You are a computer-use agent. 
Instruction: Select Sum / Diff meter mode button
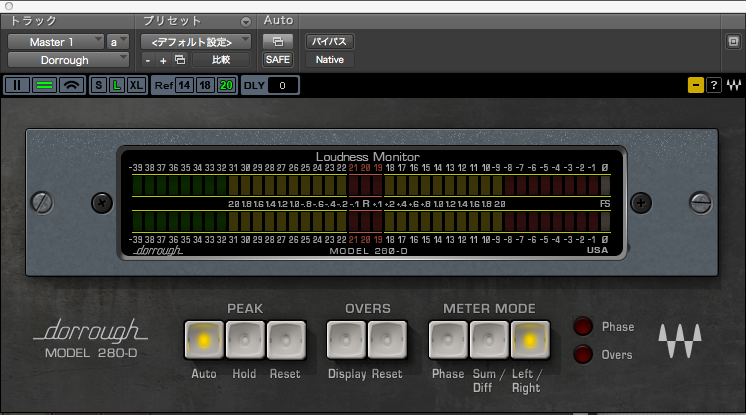pos(489,340)
